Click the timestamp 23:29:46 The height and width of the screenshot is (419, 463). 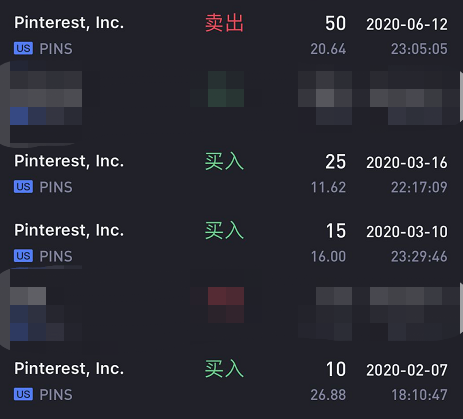(x=419, y=257)
